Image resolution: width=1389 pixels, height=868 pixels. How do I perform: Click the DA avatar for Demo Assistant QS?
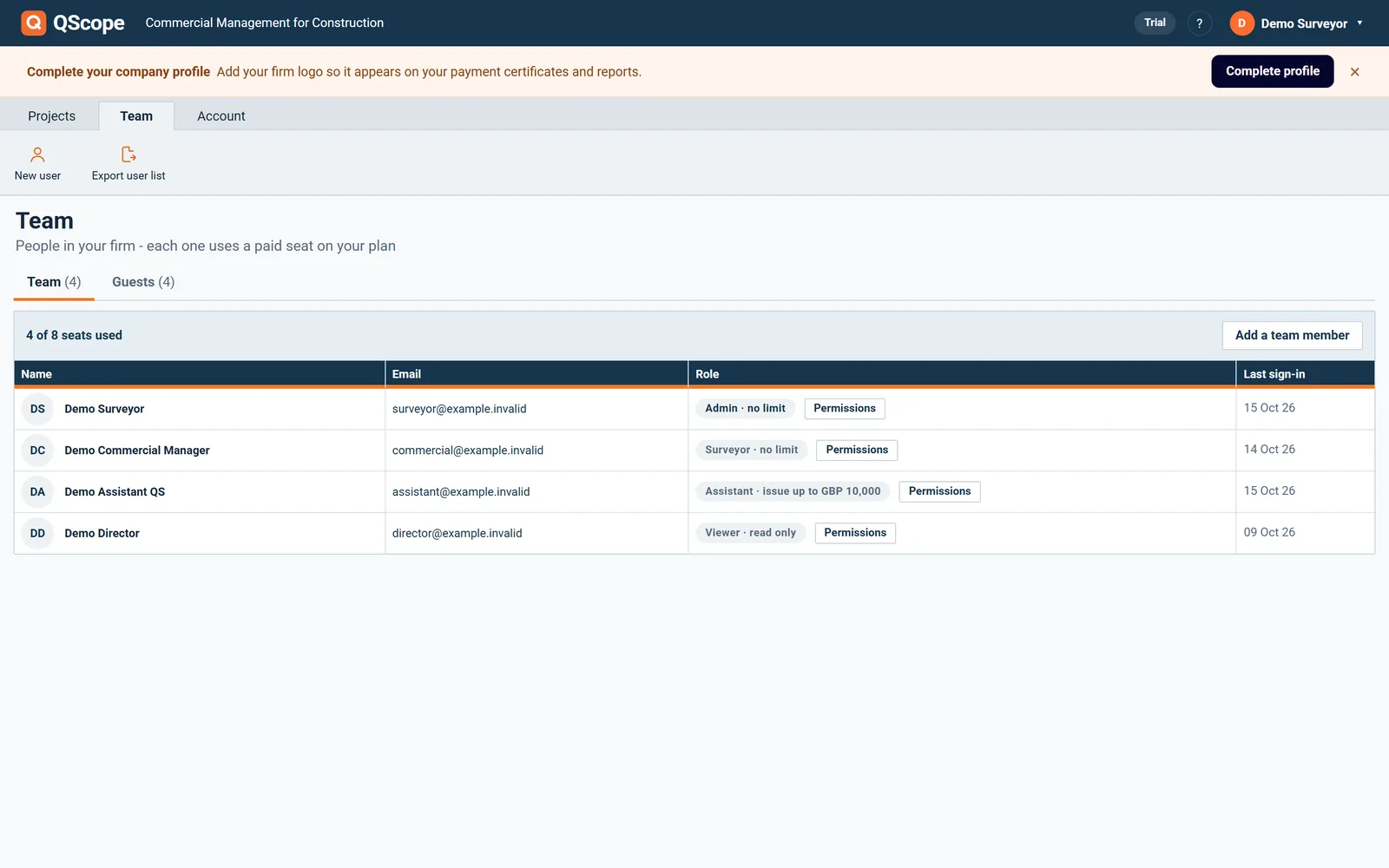[37, 492]
